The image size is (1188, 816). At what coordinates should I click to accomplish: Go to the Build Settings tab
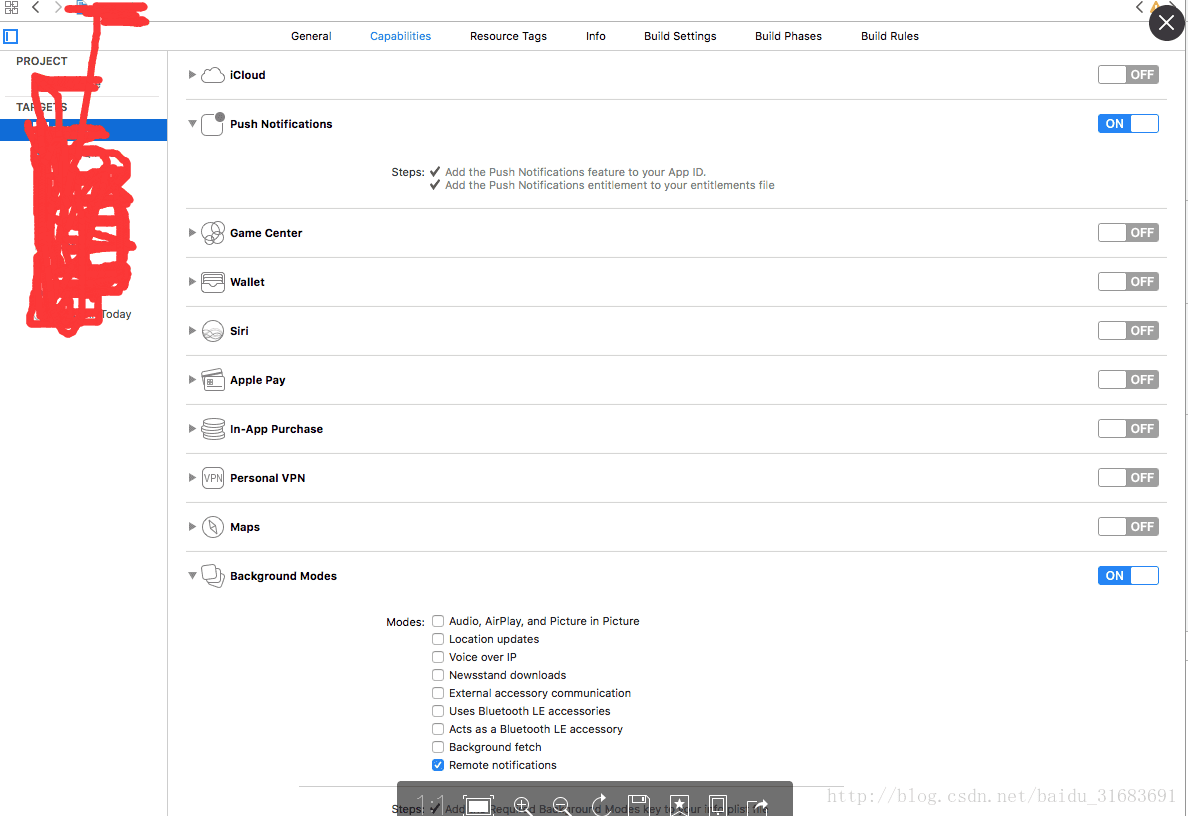(x=680, y=36)
